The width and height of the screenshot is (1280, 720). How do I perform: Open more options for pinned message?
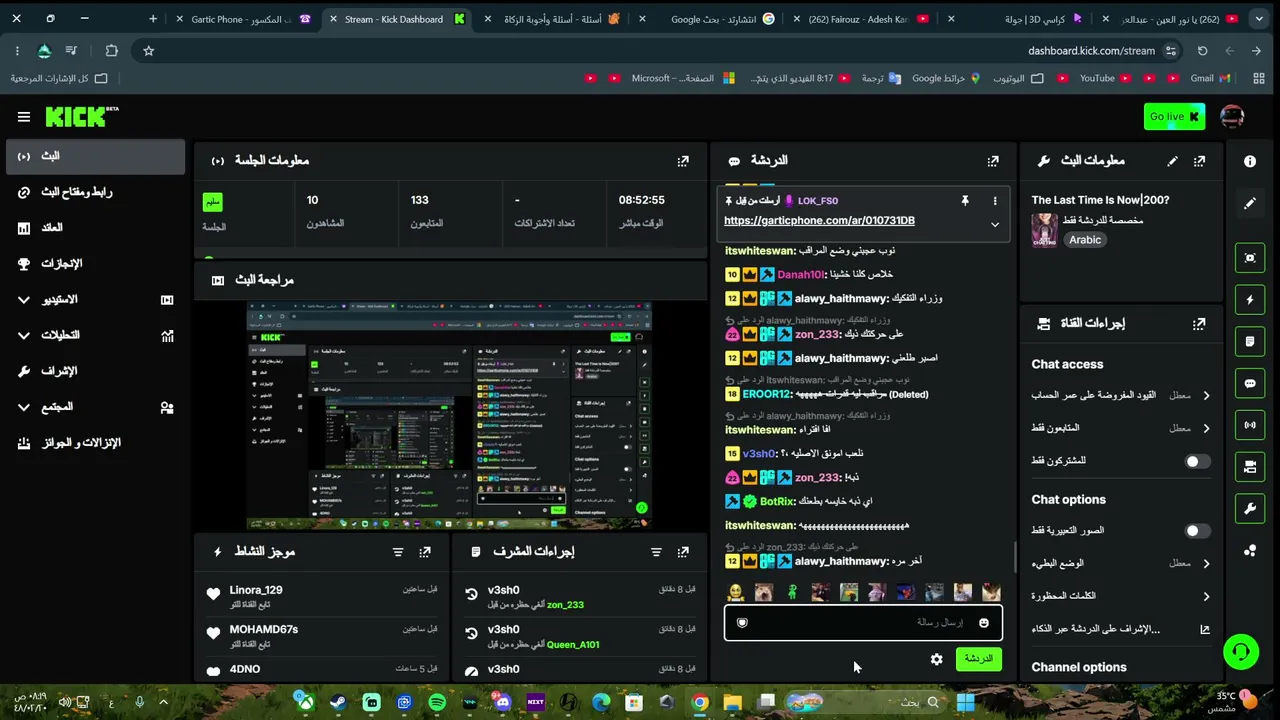coord(995,201)
